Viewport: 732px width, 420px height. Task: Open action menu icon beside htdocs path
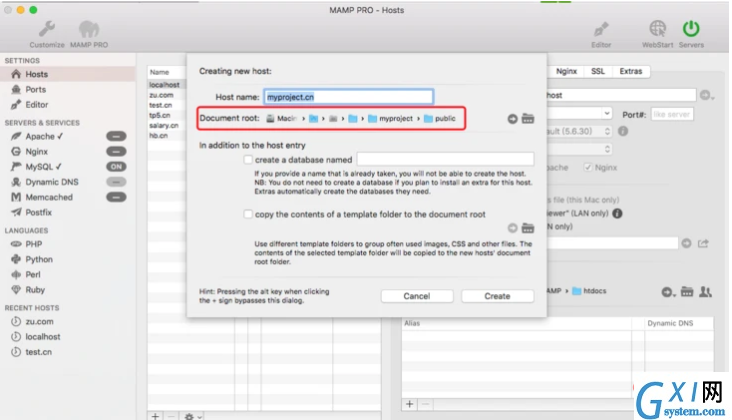(668, 292)
